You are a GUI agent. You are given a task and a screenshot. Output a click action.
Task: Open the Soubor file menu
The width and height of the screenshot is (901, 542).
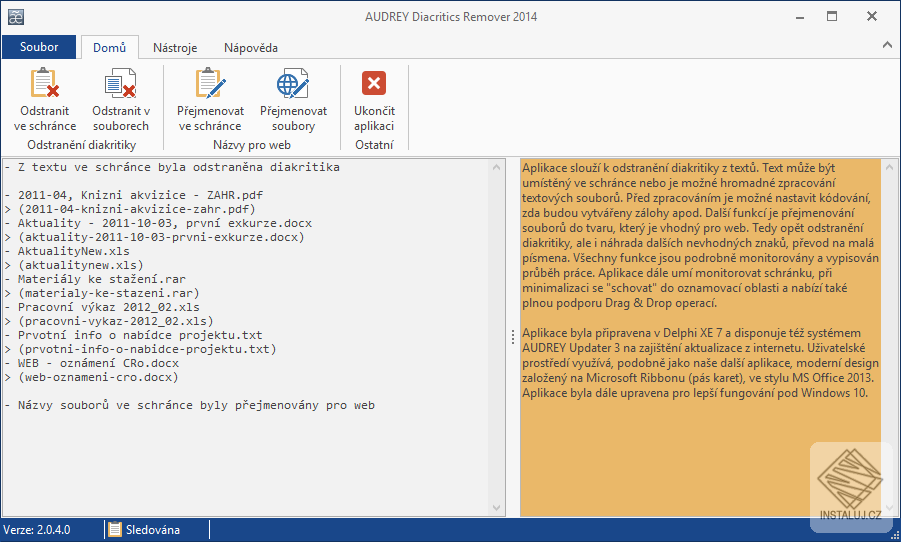click(x=39, y=47)
